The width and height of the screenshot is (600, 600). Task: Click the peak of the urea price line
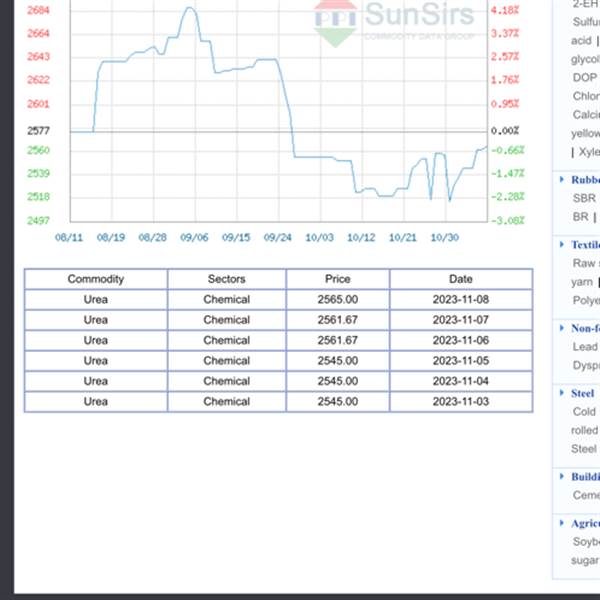click(190, 8)
